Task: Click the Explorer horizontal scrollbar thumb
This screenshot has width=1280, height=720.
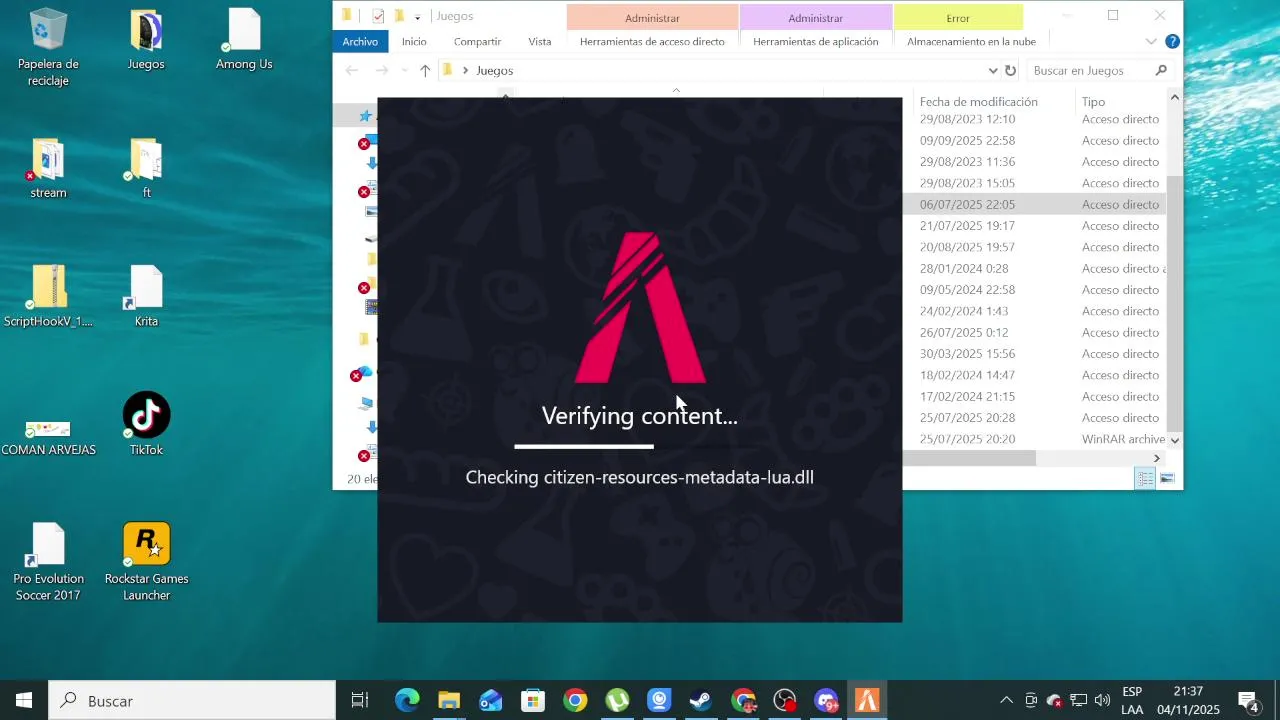Action: tap(969, 458)
